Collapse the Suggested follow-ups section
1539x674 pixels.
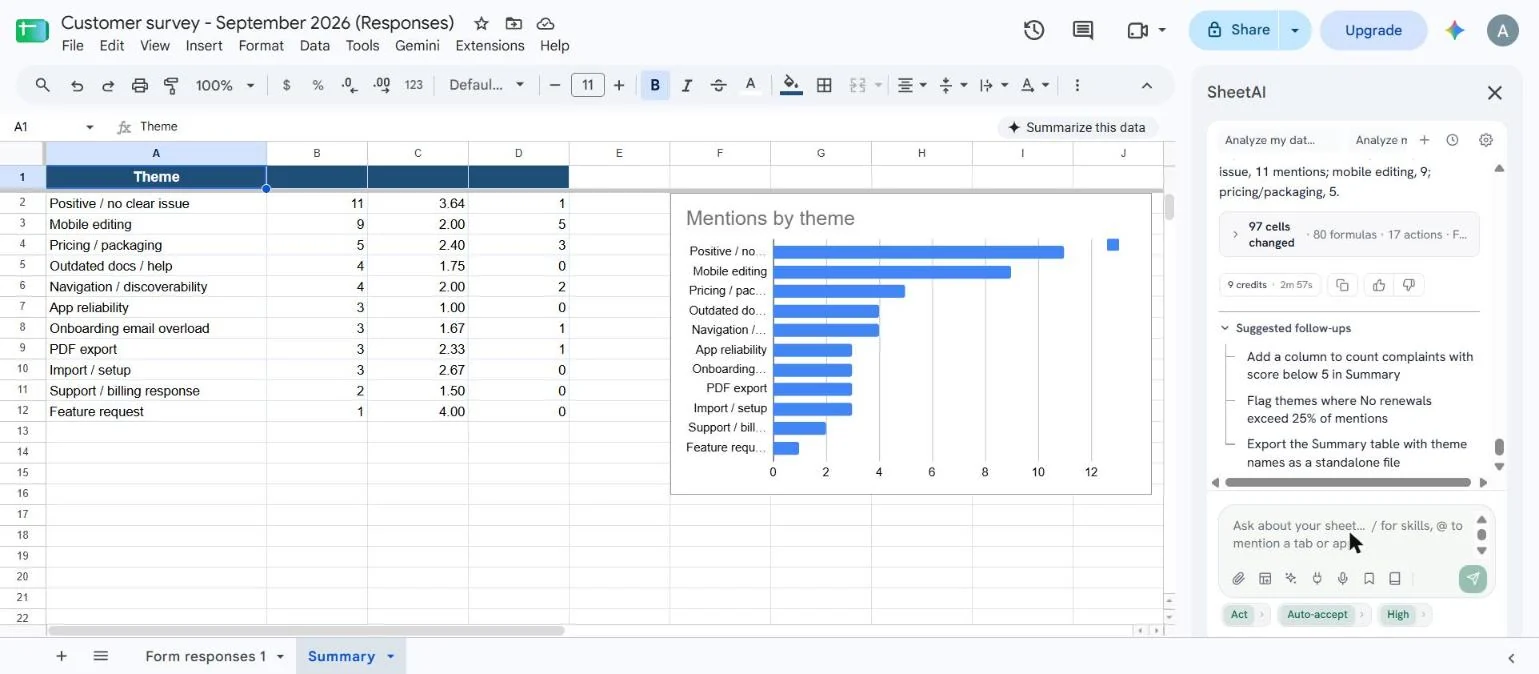(x=1285, y=328)
